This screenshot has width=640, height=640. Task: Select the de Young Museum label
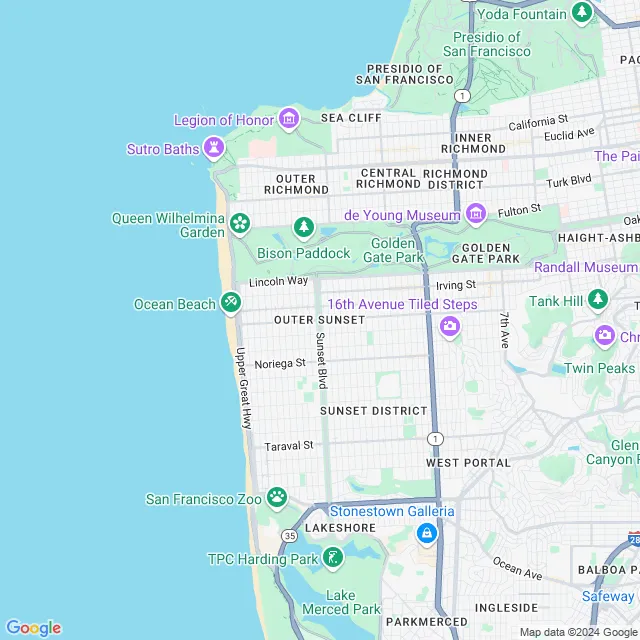tap(402, 215)
